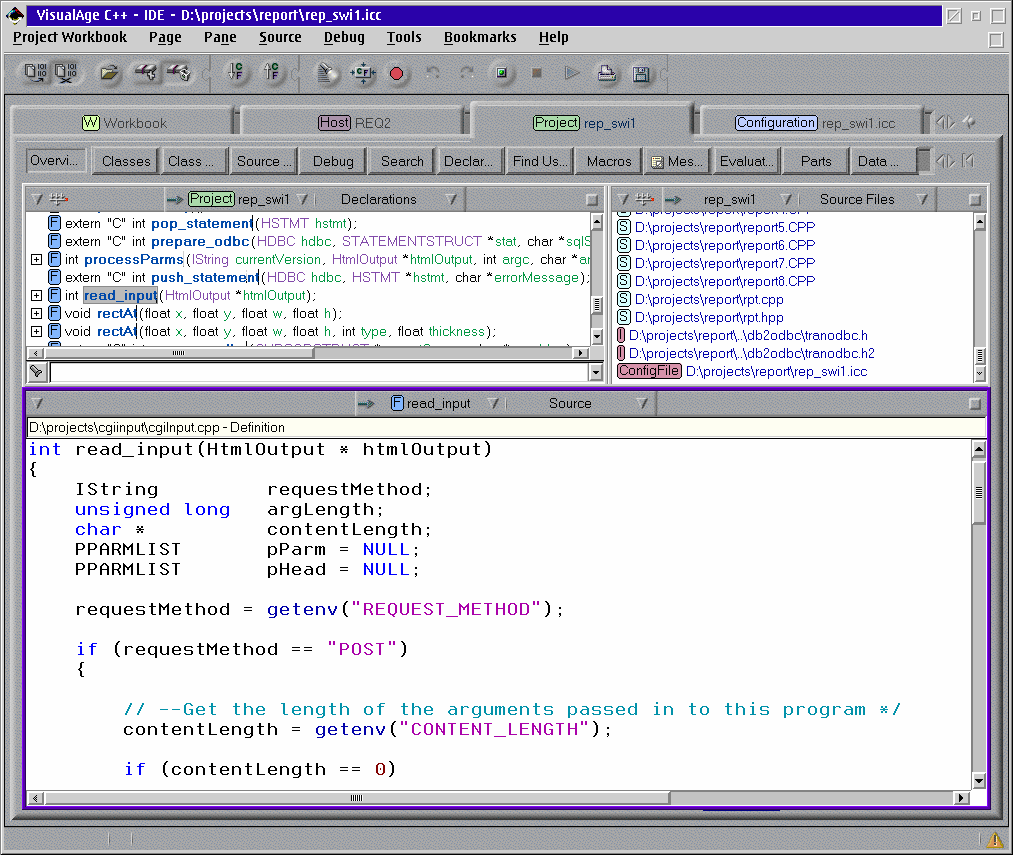Click the source pane vertical scrollbar thumb
The width and height of the screenshot is (1013, 855).
coord(979,492)
